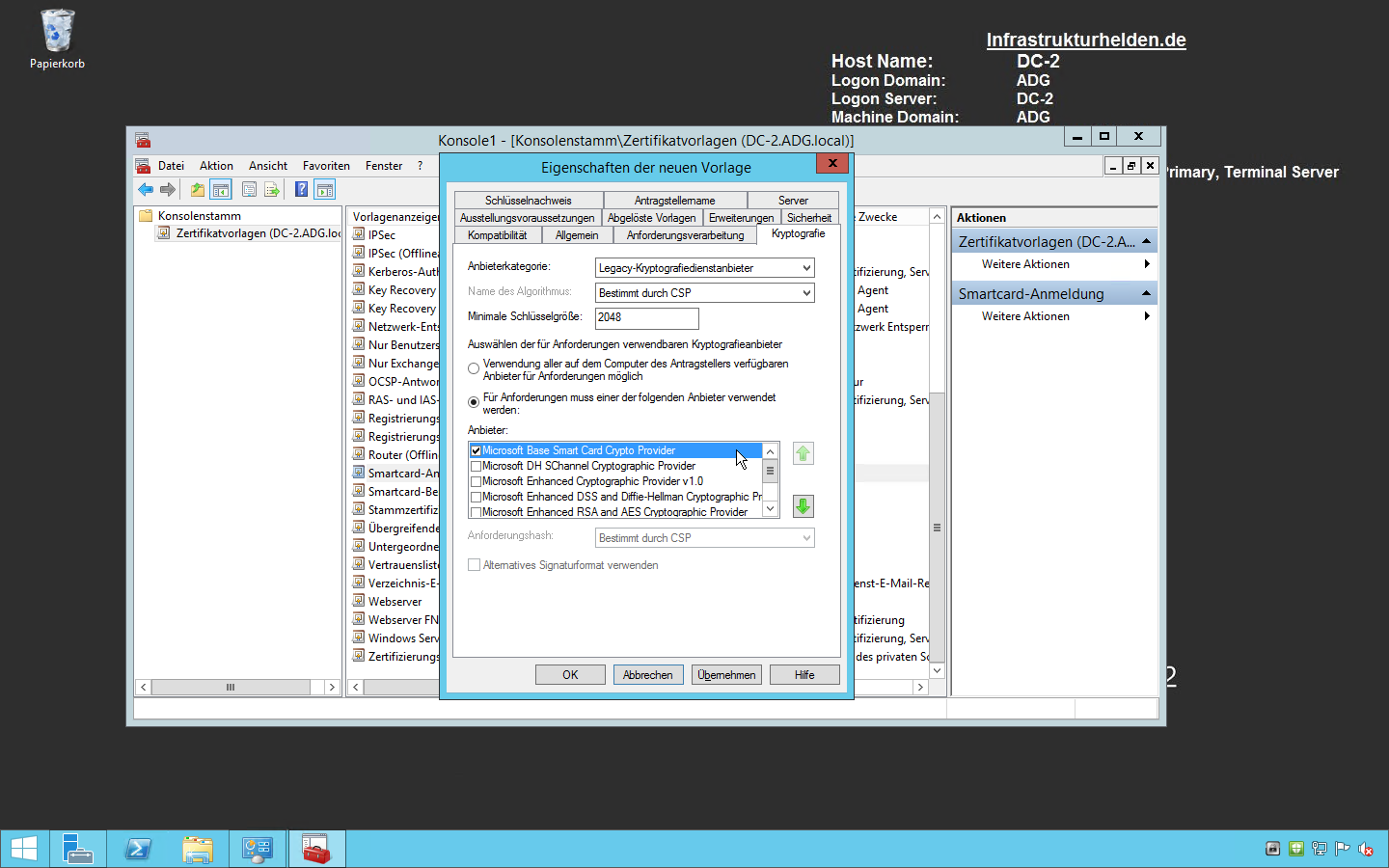
Task: Toggle the Action pane toolbar icon
Action: pos(325,190)
